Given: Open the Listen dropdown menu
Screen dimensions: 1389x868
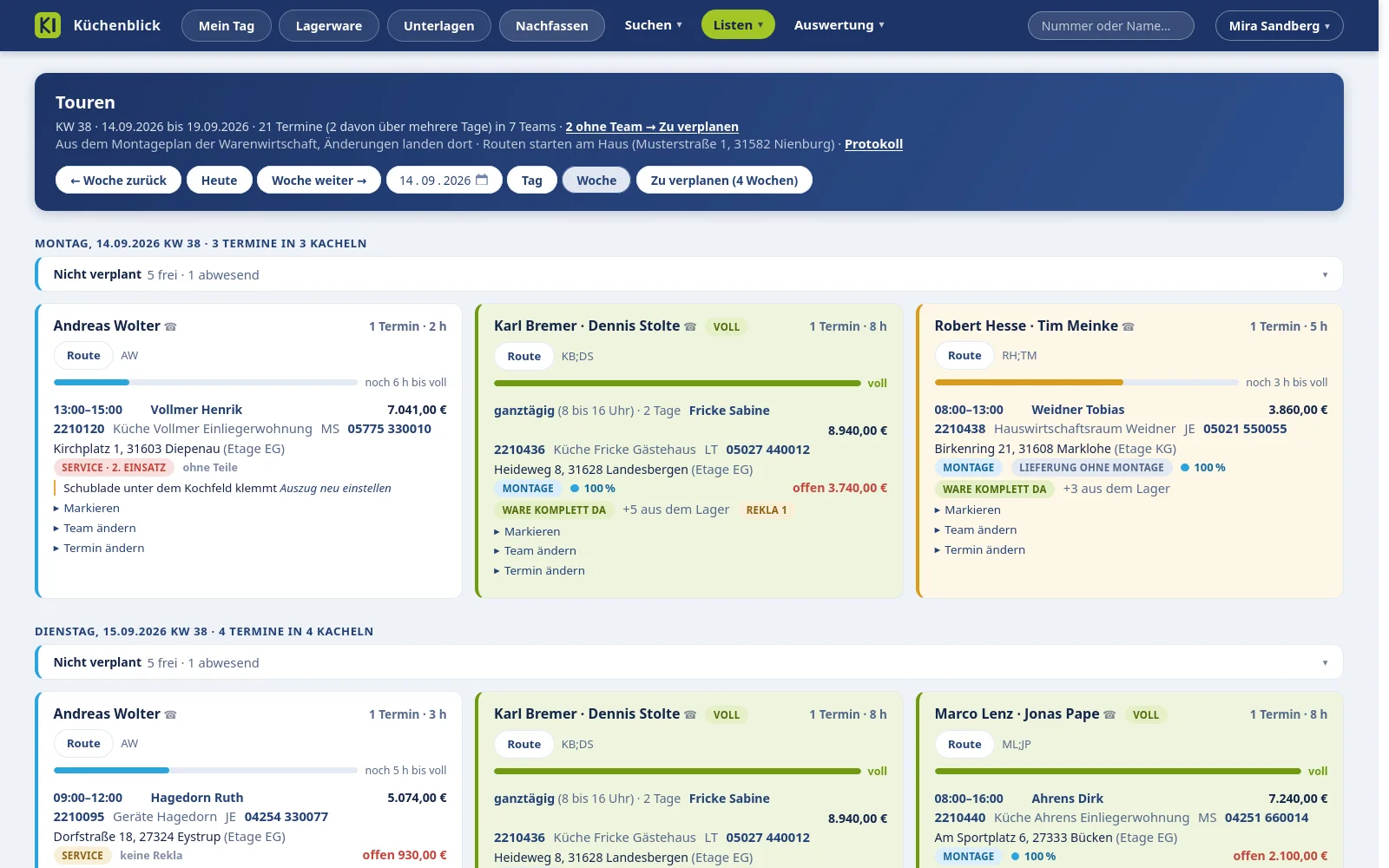Looking at the screenshot, I should tap(738, 25).
